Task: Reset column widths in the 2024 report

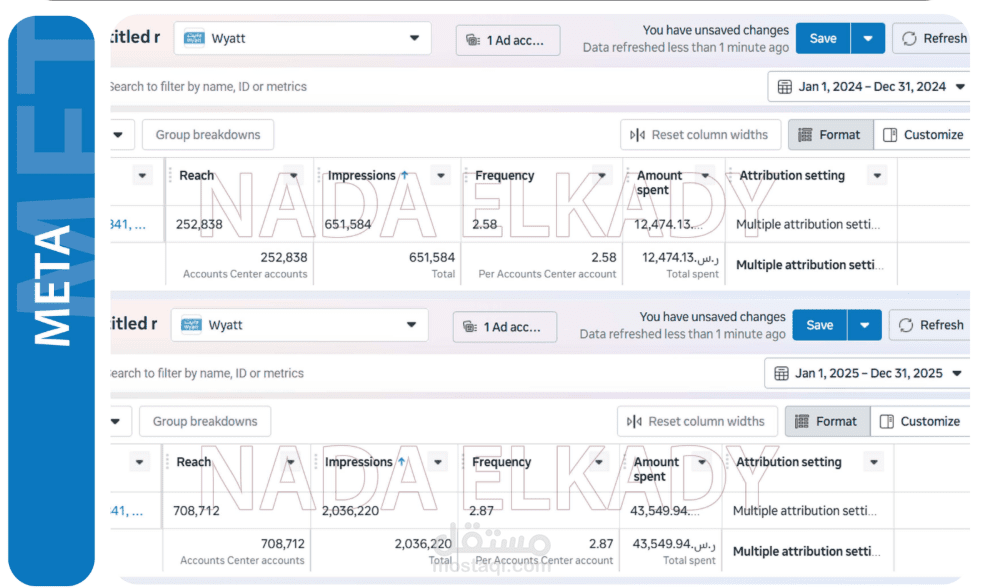Action: click(700, 135)
